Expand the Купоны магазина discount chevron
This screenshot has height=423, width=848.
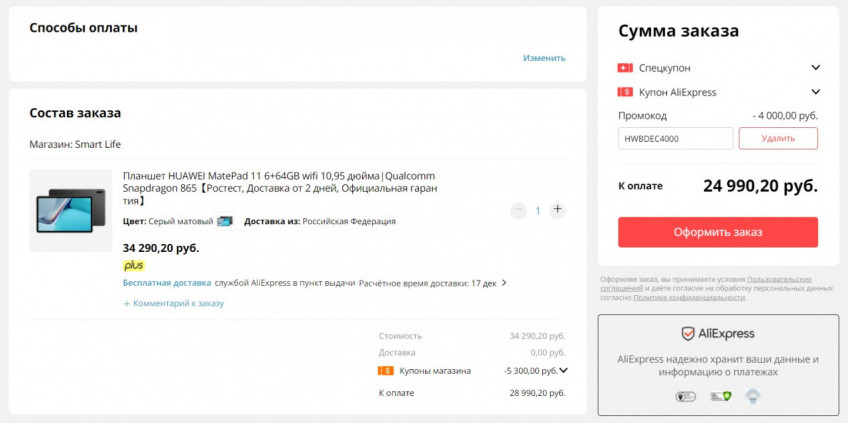[x=564, y=370]
